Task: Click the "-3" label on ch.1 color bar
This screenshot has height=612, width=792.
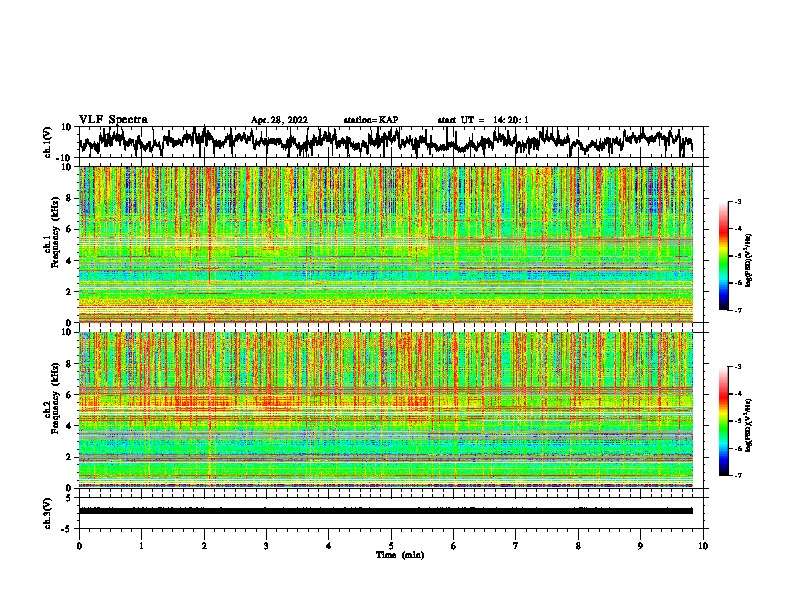Action: click(738, 201)
